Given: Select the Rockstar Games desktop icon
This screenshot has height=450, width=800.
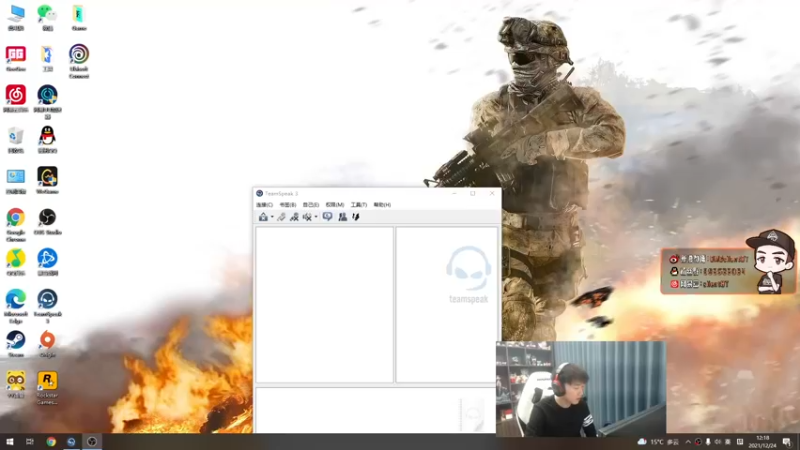Looking at the screenshot, I should pyautogui.click(x=47, y=388).
